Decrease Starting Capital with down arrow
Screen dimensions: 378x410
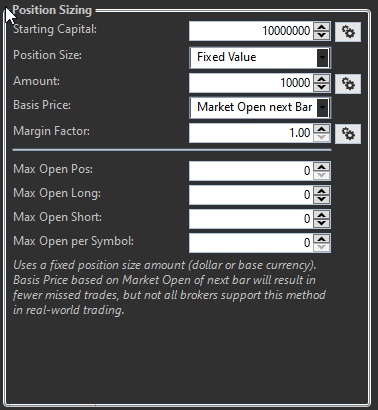(322, 35)
